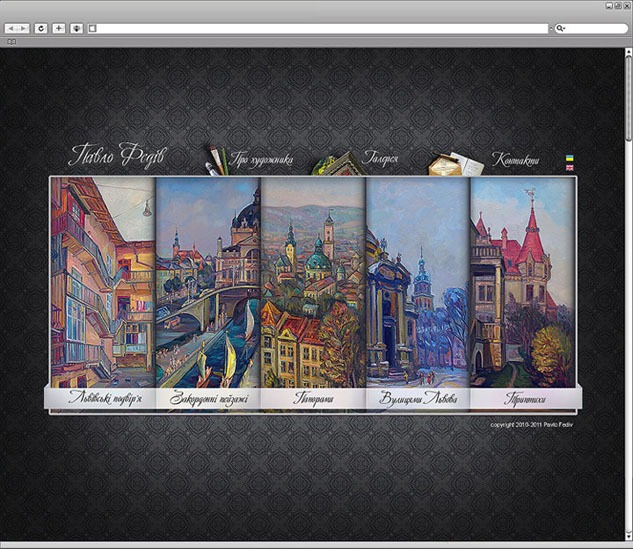
Task: Open the winter street painting thumbnail
Action: (418, 282)
